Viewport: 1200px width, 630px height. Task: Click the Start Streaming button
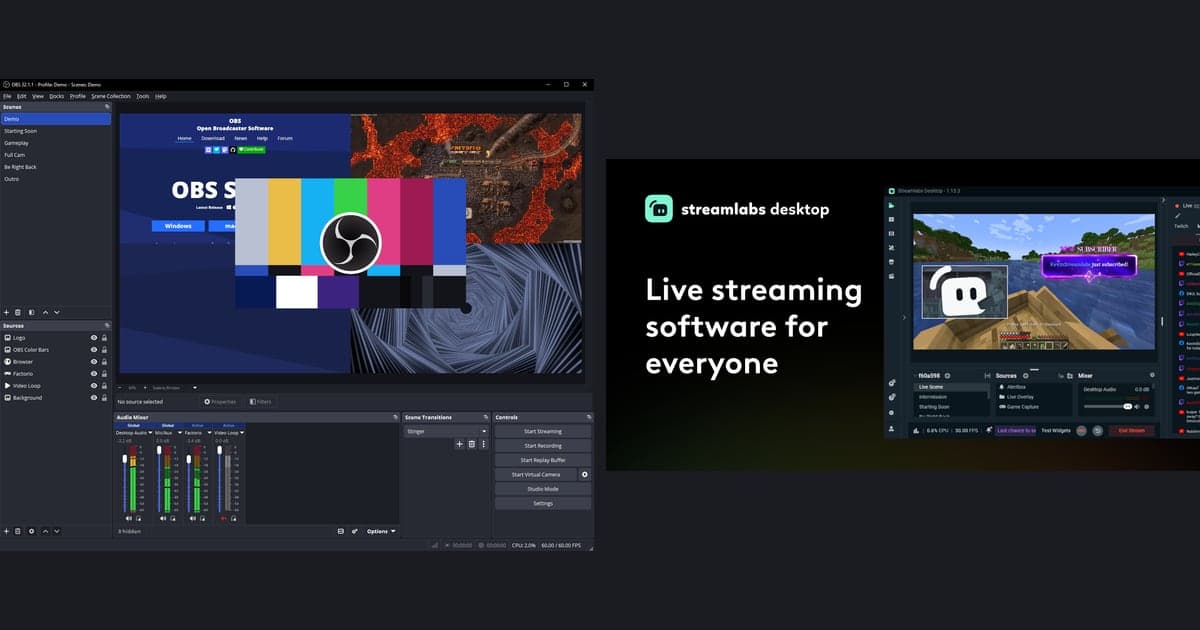coord(543,431)
